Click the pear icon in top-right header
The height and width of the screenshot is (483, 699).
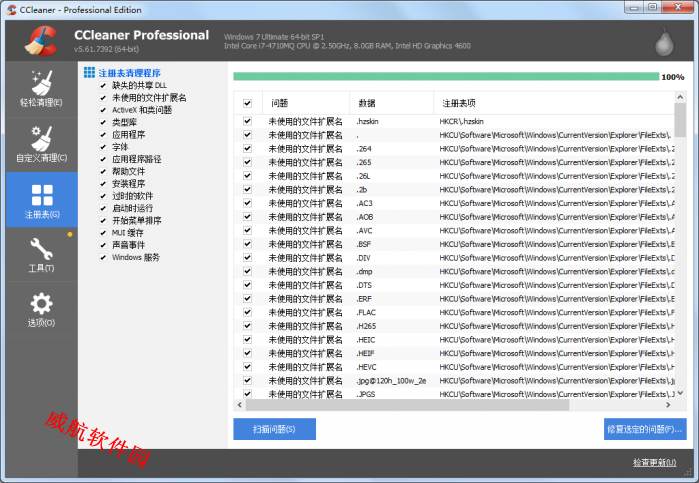[662, 41]
